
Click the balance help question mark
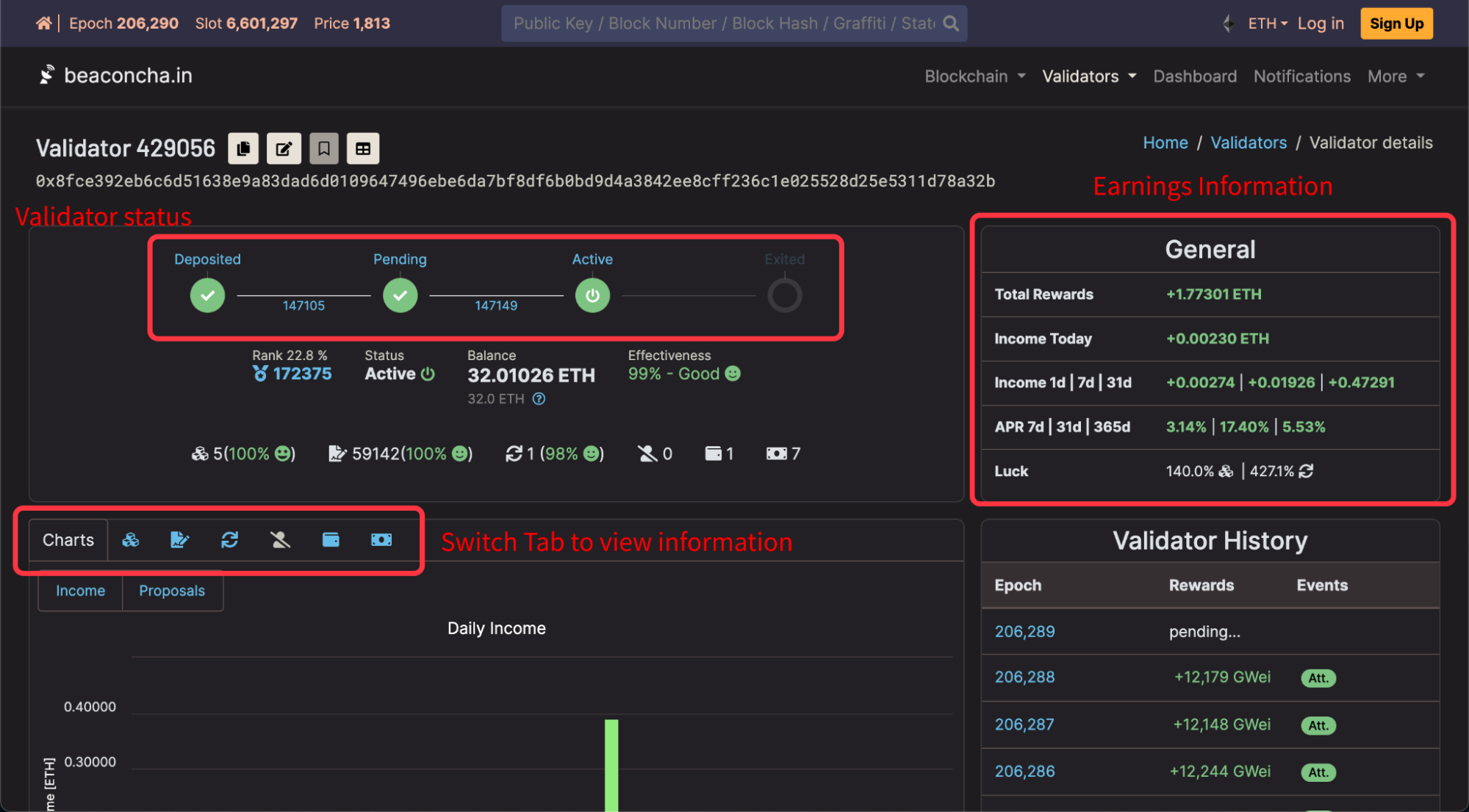539,399
